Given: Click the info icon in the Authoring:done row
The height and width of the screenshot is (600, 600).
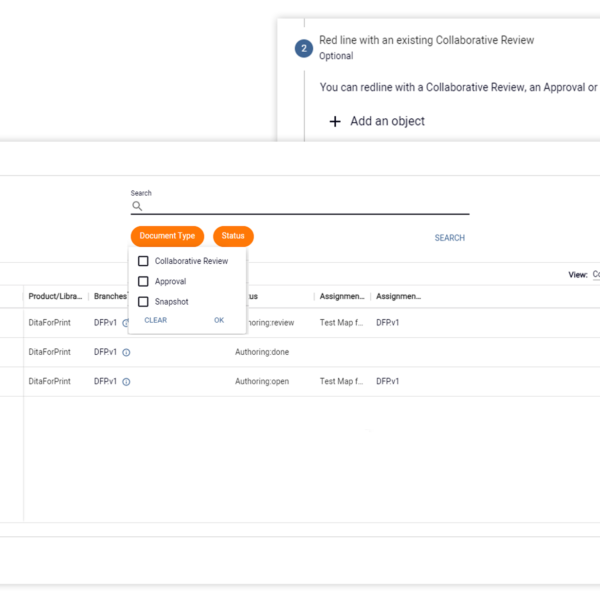Looking at the screenshot, I should point(126,352).
